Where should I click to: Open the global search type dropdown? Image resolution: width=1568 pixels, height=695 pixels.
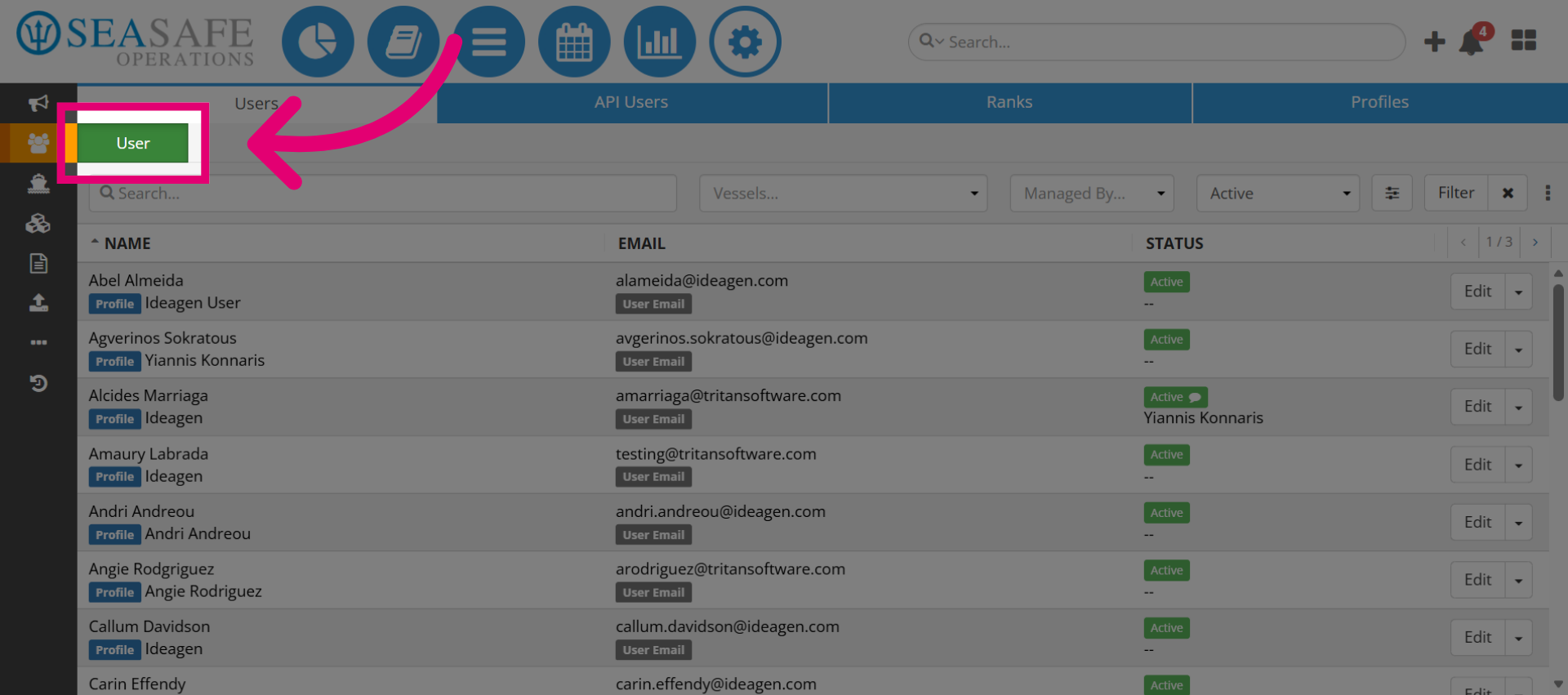(932, 41)
